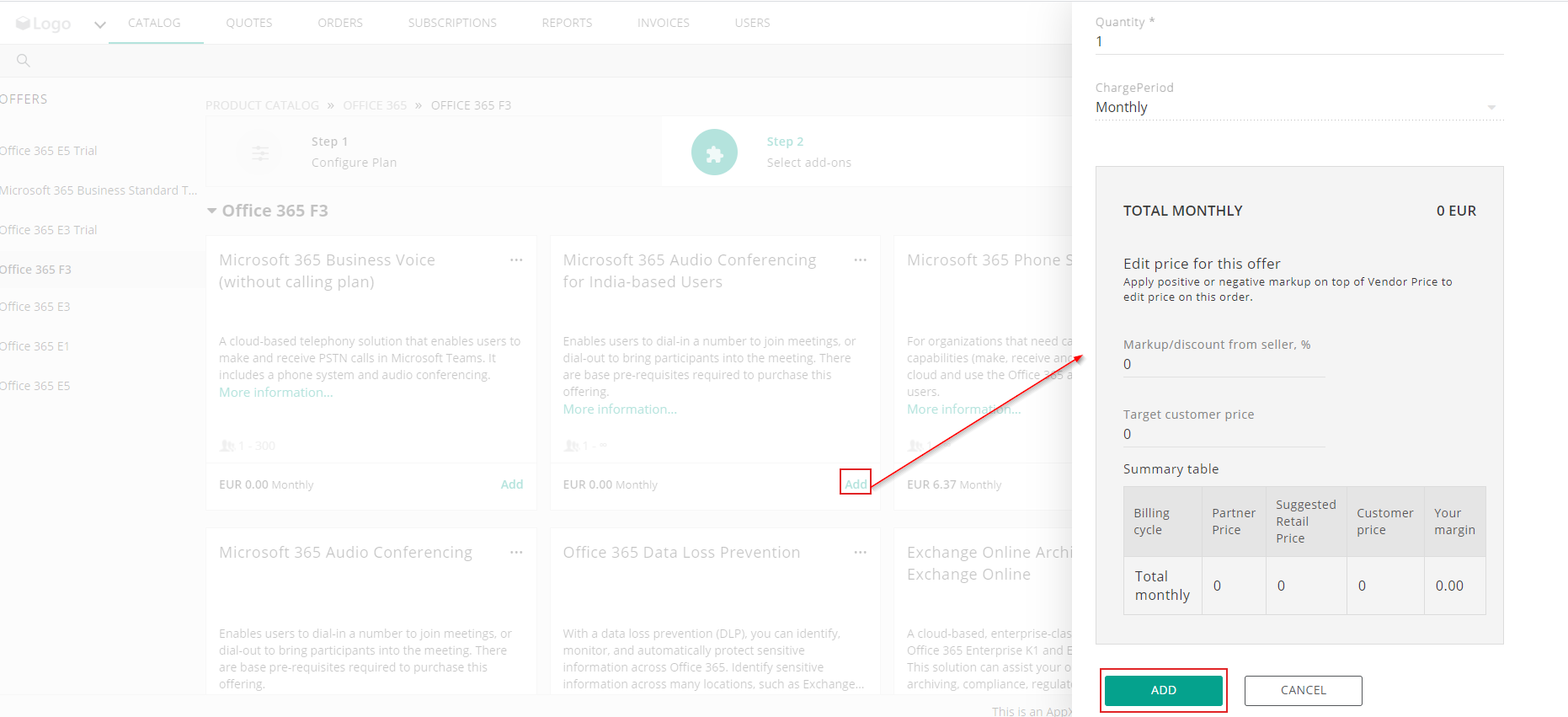Viewport: 1568px width, 717px height.
Task: Switch to the Catalog tab
Action: (155, 23)
